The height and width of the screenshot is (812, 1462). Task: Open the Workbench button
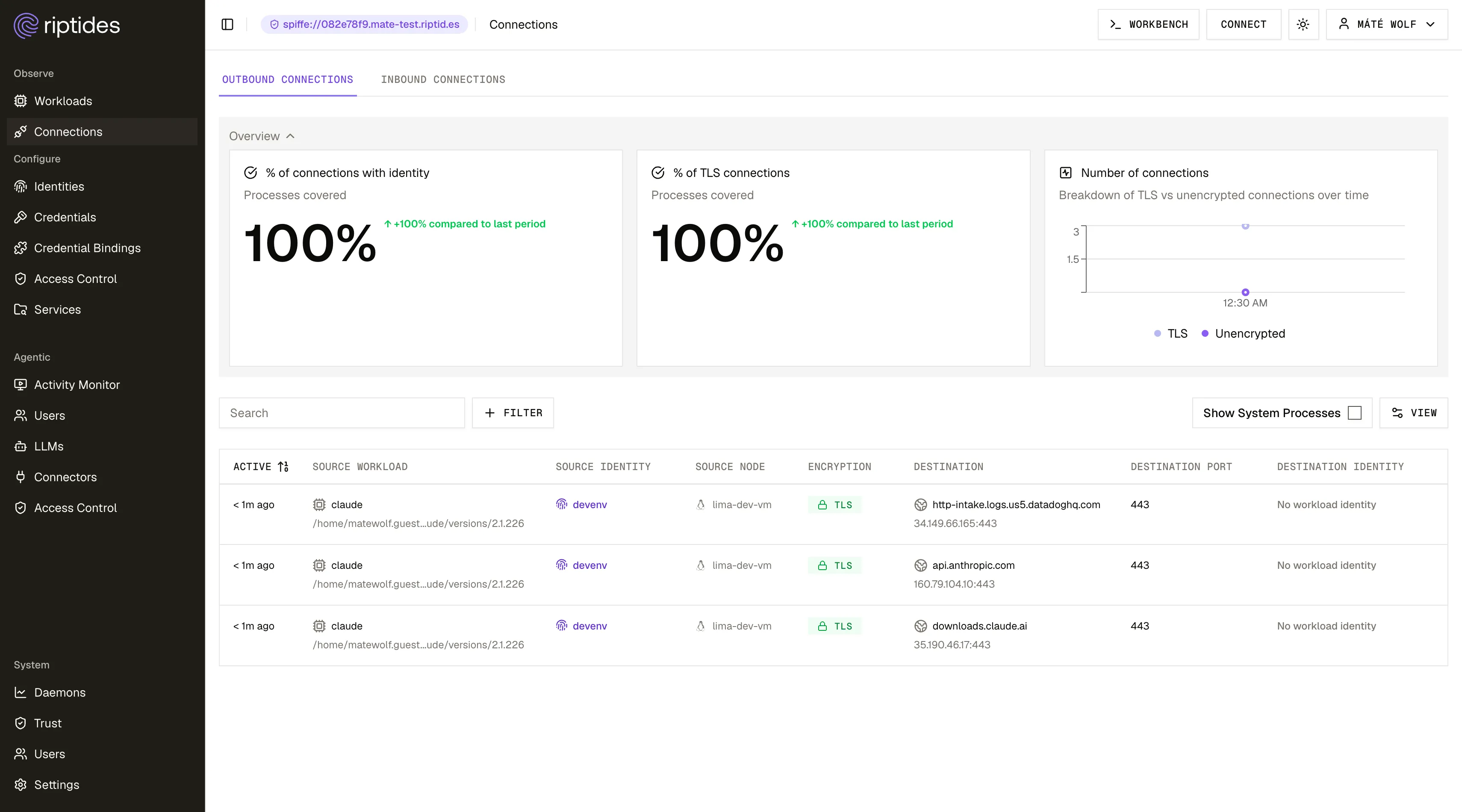pyautogui.click(x=1149, y=24)
